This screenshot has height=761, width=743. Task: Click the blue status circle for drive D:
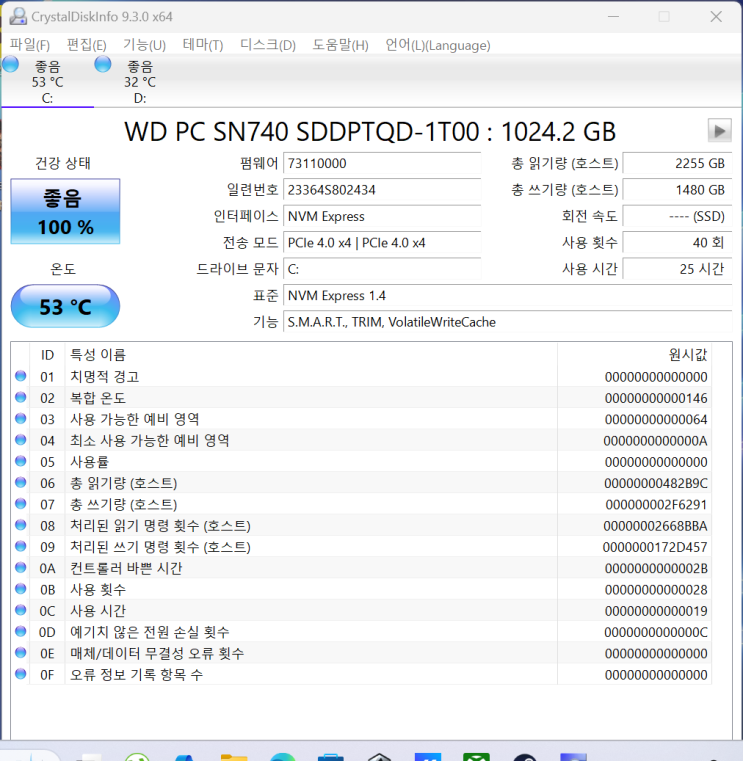[x=103, y=64]
